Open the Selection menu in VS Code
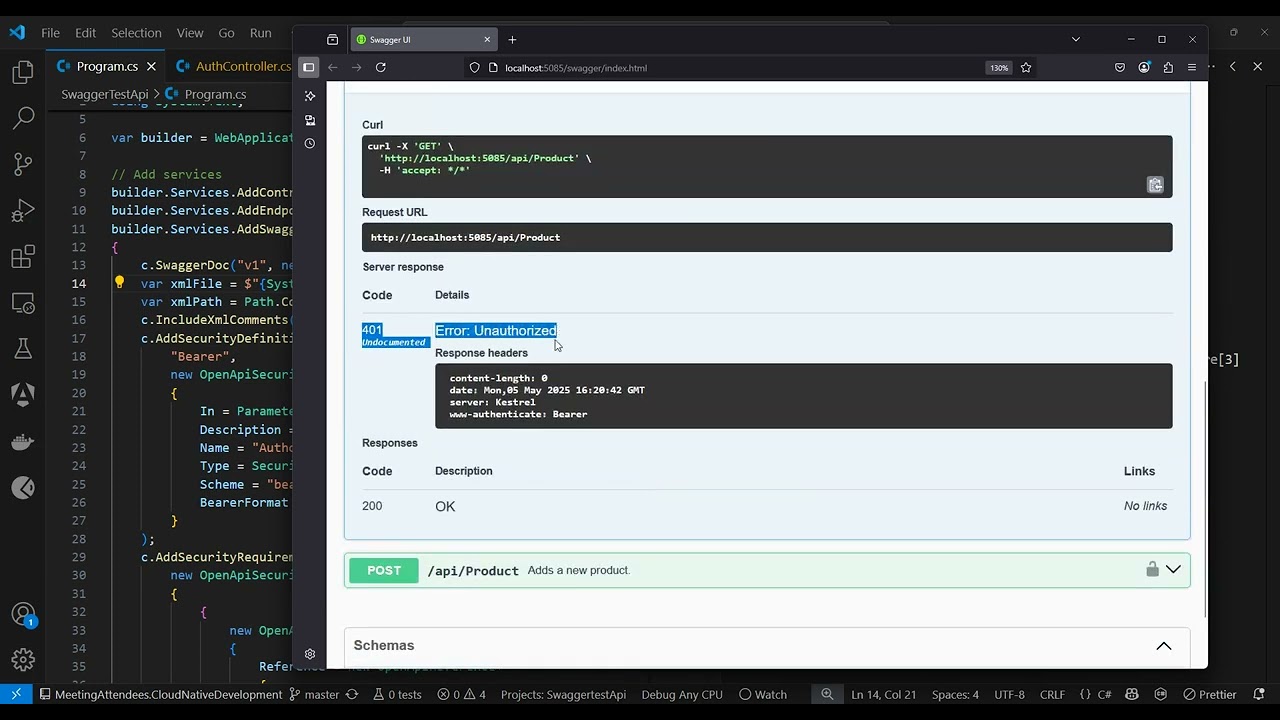 [136, 33]
